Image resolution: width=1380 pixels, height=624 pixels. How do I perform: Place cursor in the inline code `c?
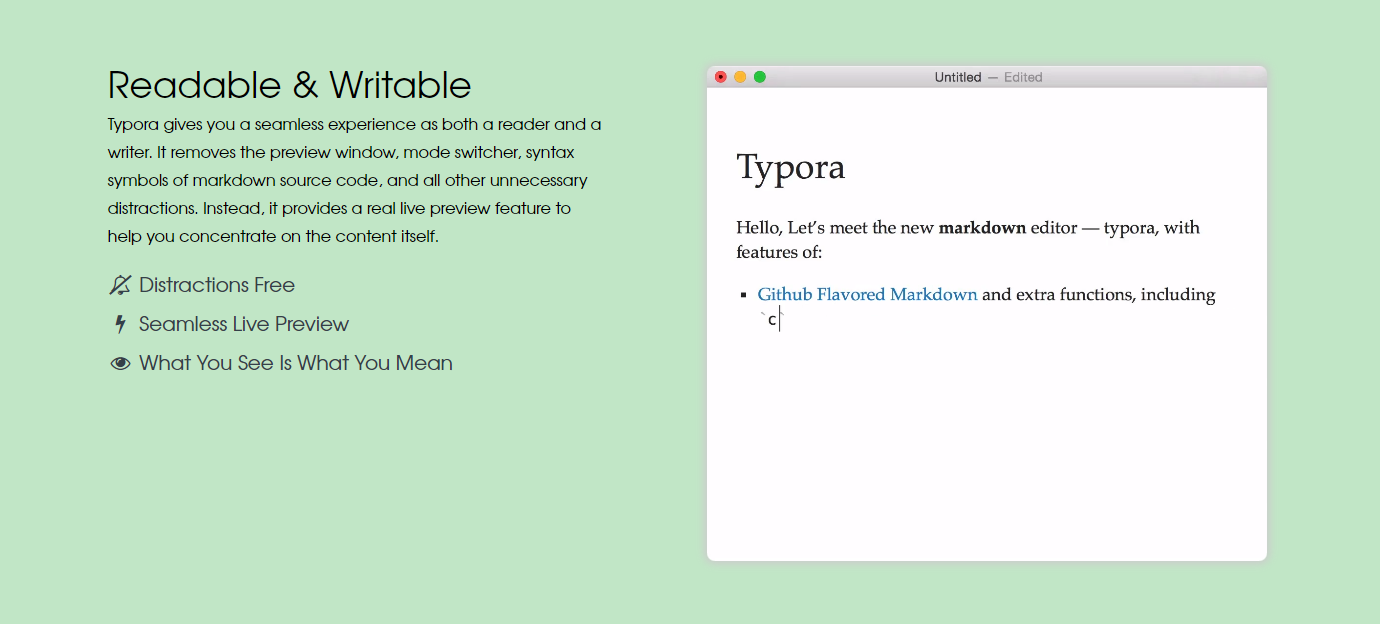point(770,320)
